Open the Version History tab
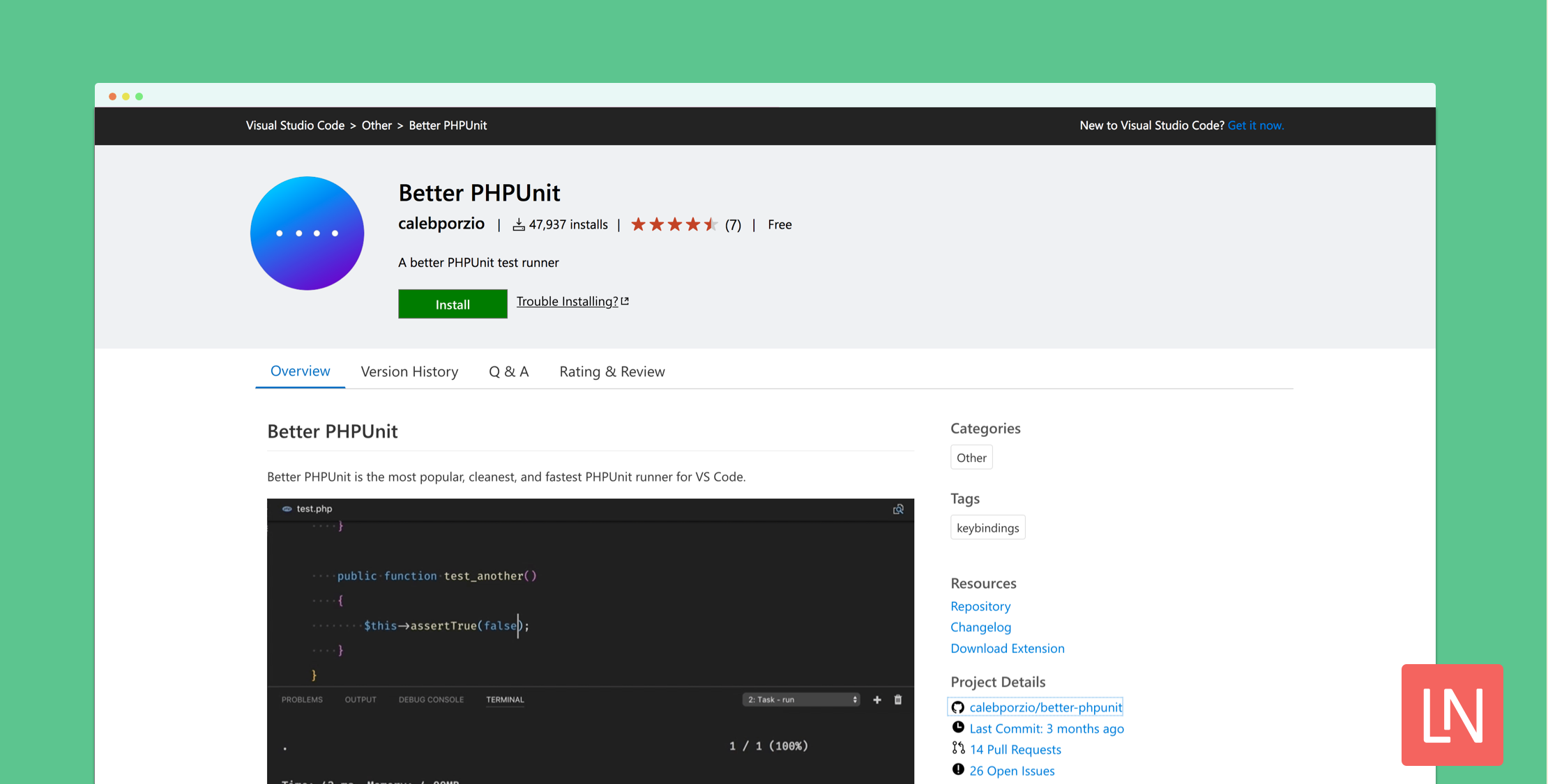This screenshot has width=1548, height=784. pos(409,371)
